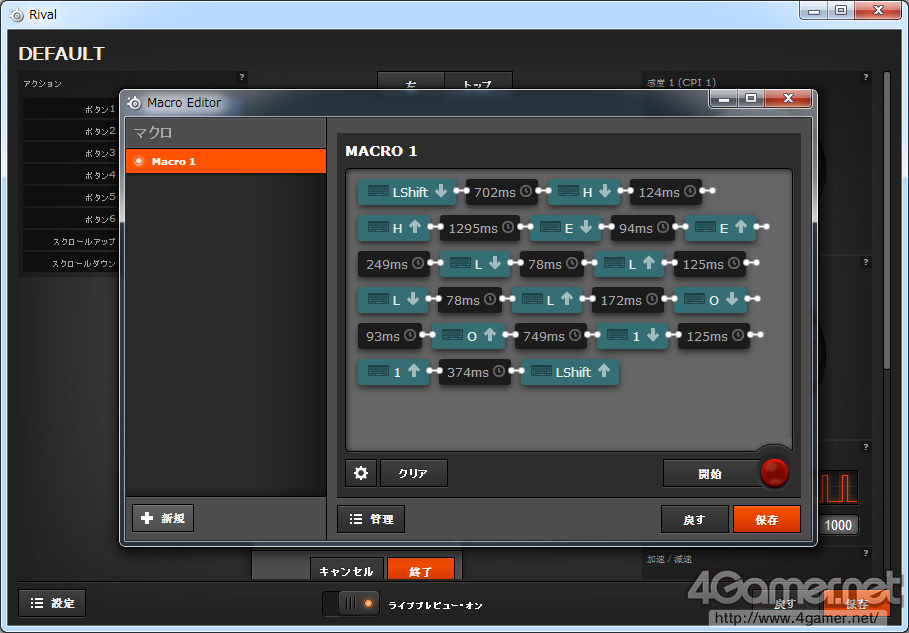Screen dimensions: 909x633
Task: Click the 749ms delay block
Action: coord(551,336)
